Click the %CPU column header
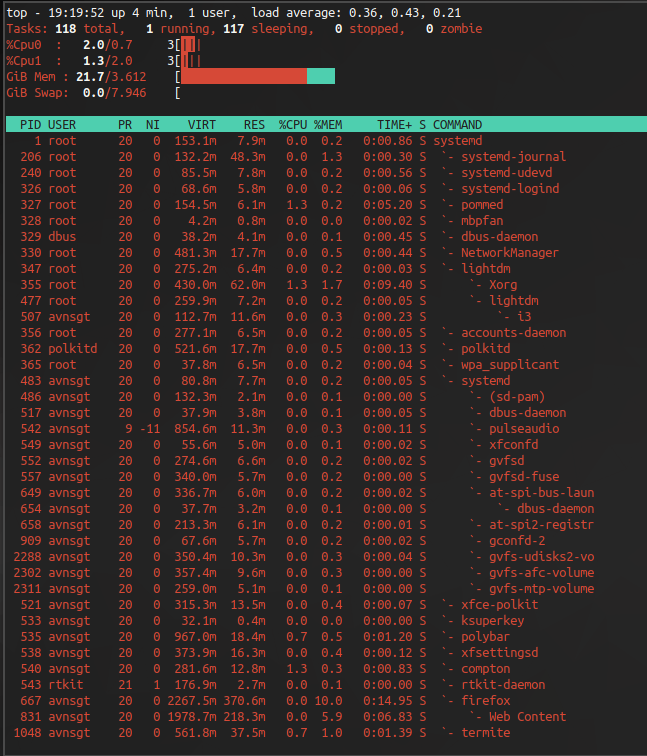This screenshot has height=756, width=647. pyautogui.click(x=293, y=125)
